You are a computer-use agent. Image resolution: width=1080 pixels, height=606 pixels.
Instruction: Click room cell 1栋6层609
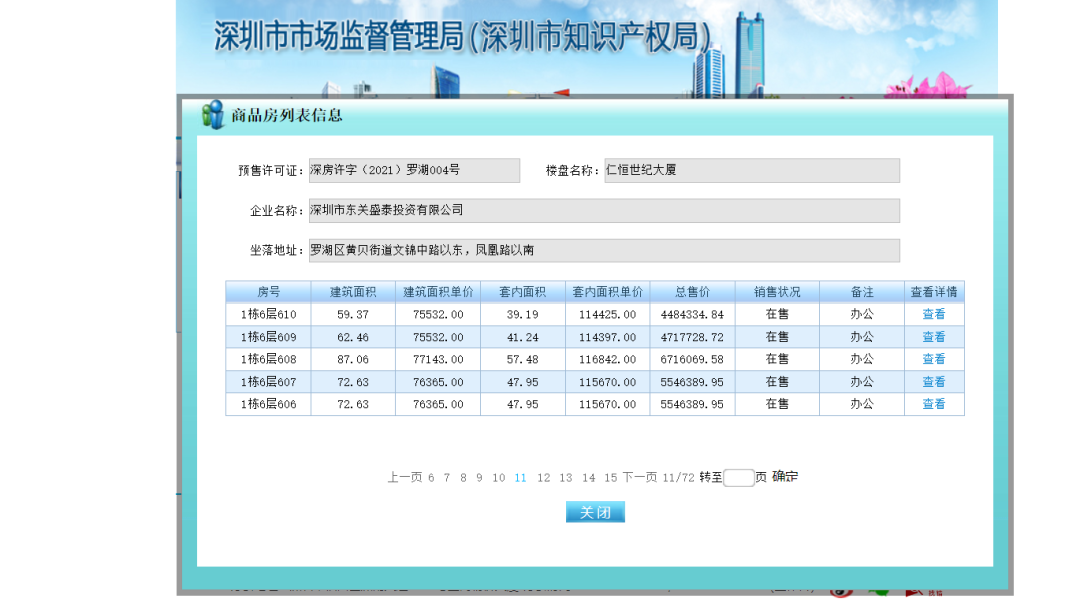point(269,337)
